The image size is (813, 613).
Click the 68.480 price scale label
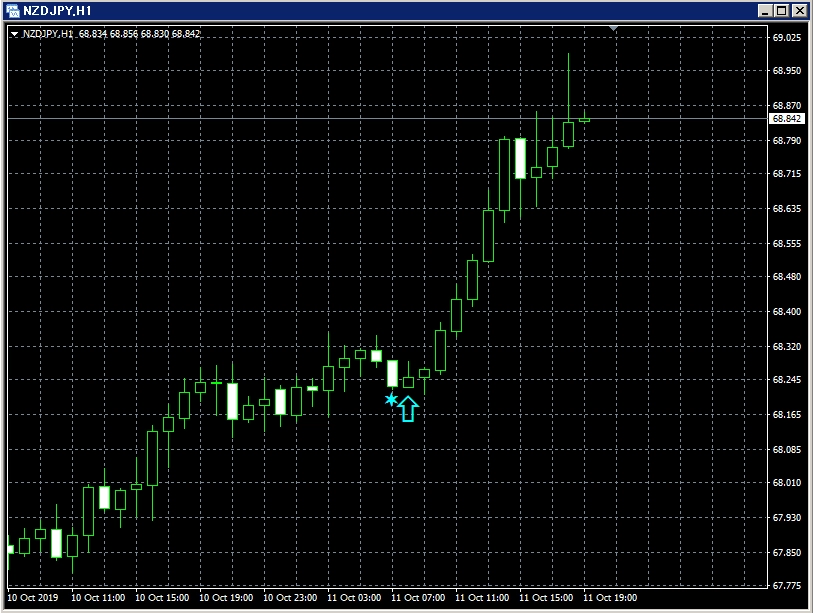(787, 276)
